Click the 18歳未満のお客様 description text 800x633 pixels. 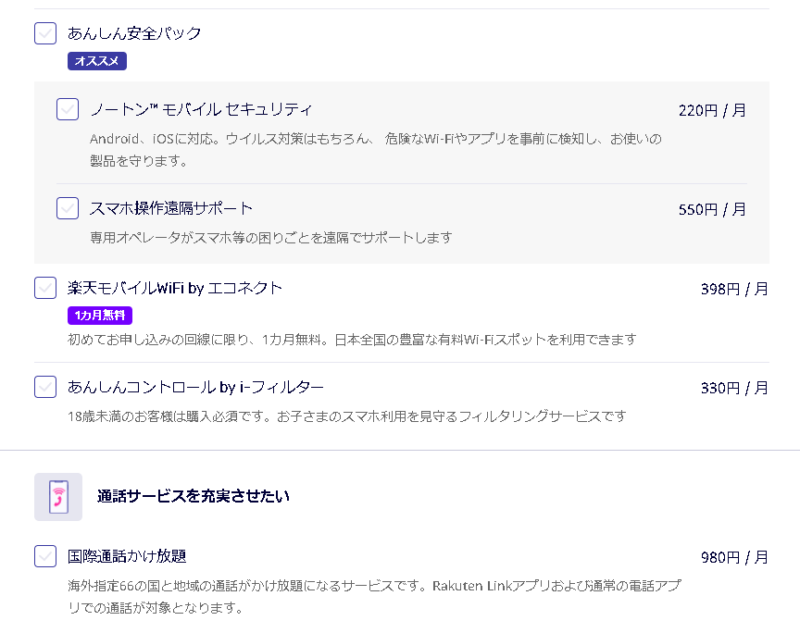[x=347, y=417]
